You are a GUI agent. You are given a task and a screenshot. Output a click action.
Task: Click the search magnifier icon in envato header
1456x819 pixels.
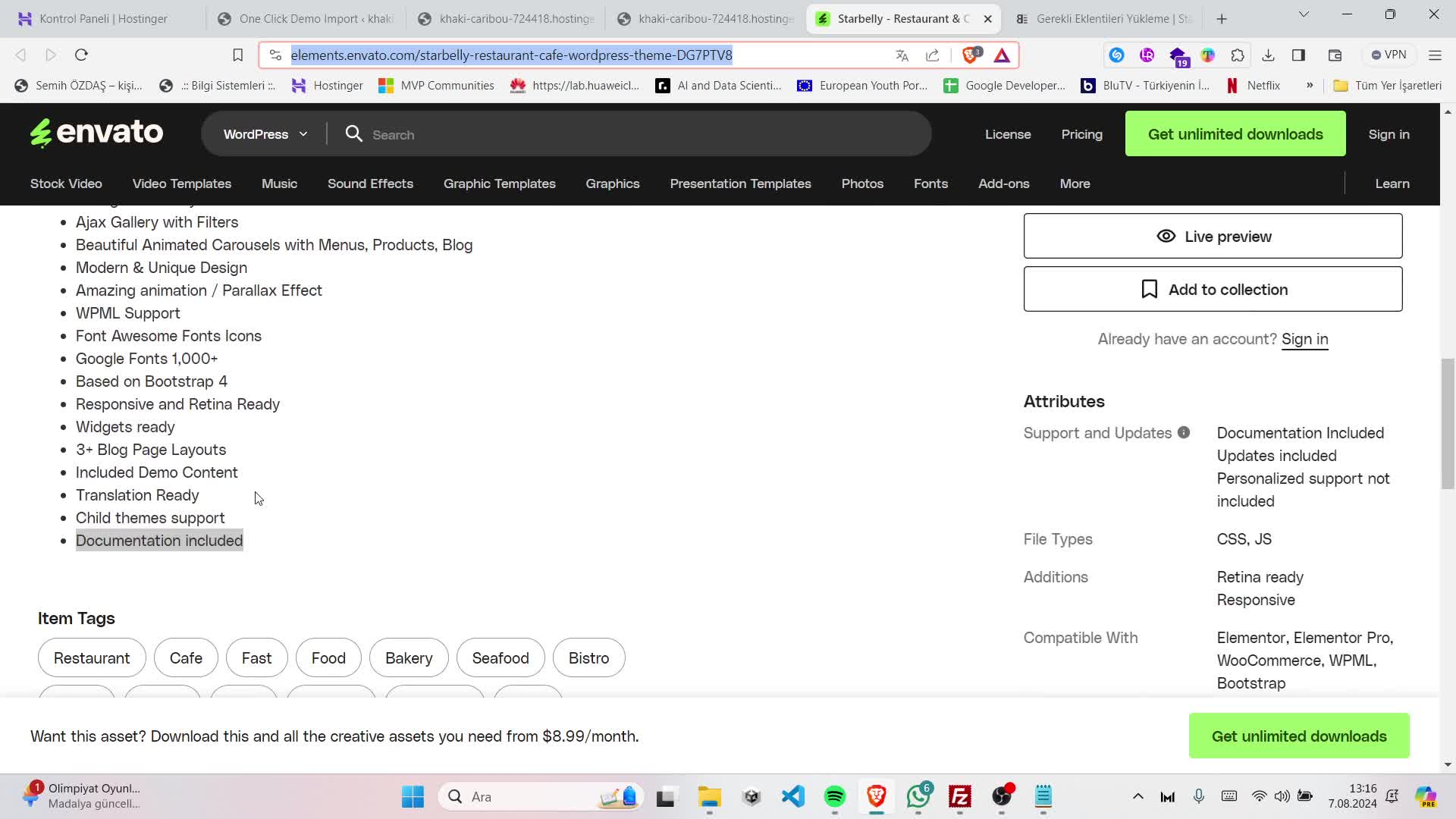click(x=353, y=134)
